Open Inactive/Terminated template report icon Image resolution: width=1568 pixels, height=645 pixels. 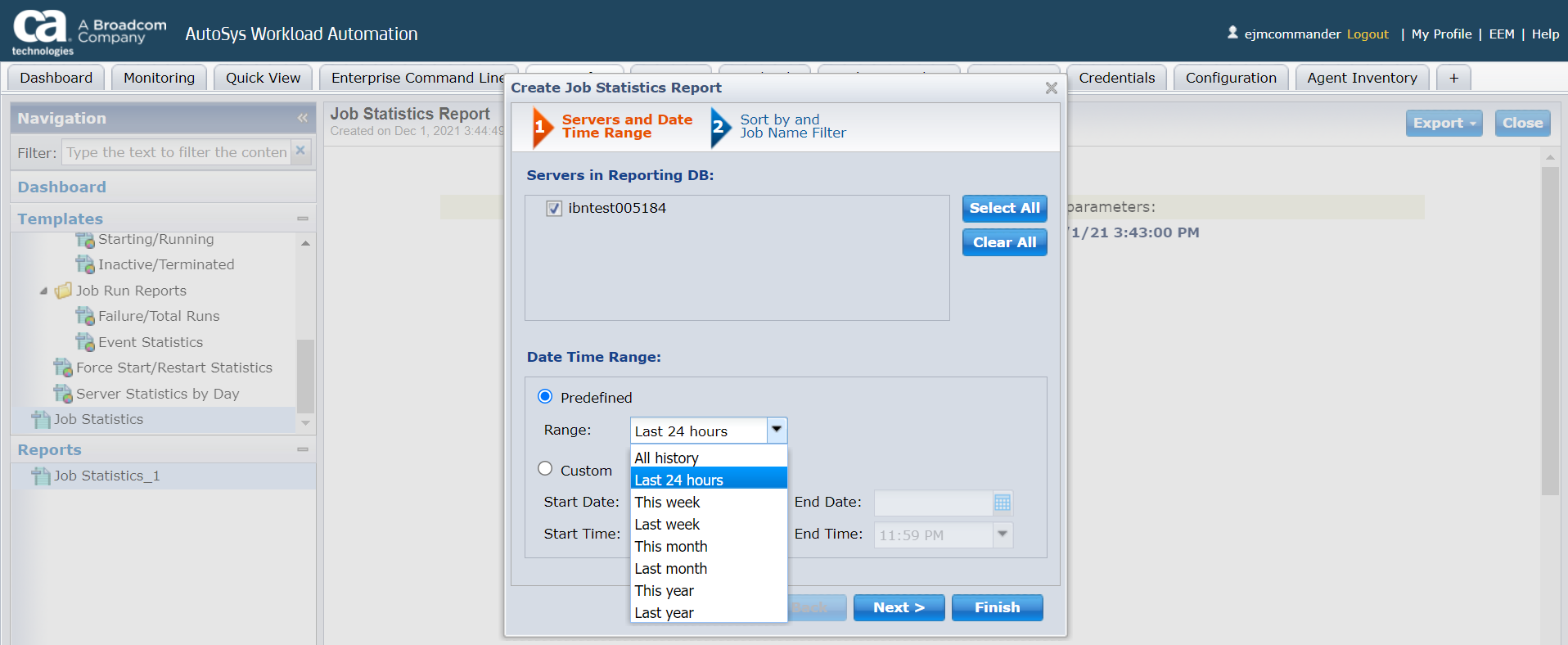point(85,264)
